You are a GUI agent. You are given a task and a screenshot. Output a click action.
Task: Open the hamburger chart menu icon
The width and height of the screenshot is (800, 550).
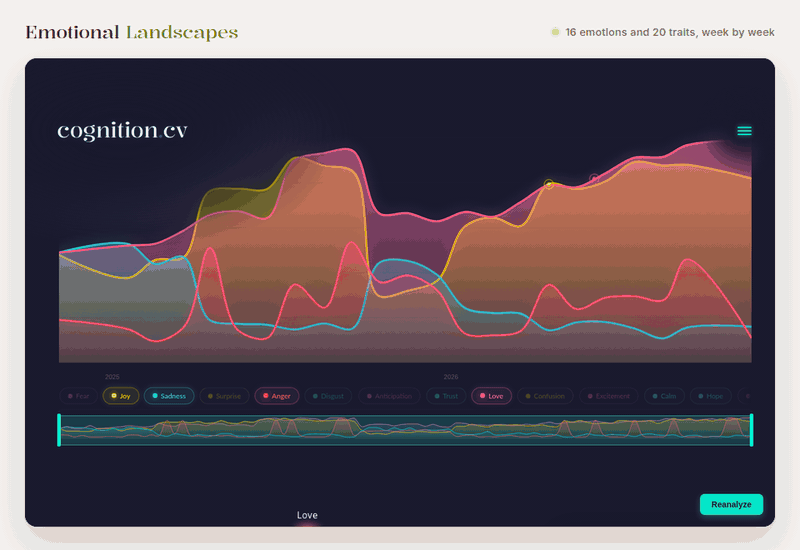744,131
